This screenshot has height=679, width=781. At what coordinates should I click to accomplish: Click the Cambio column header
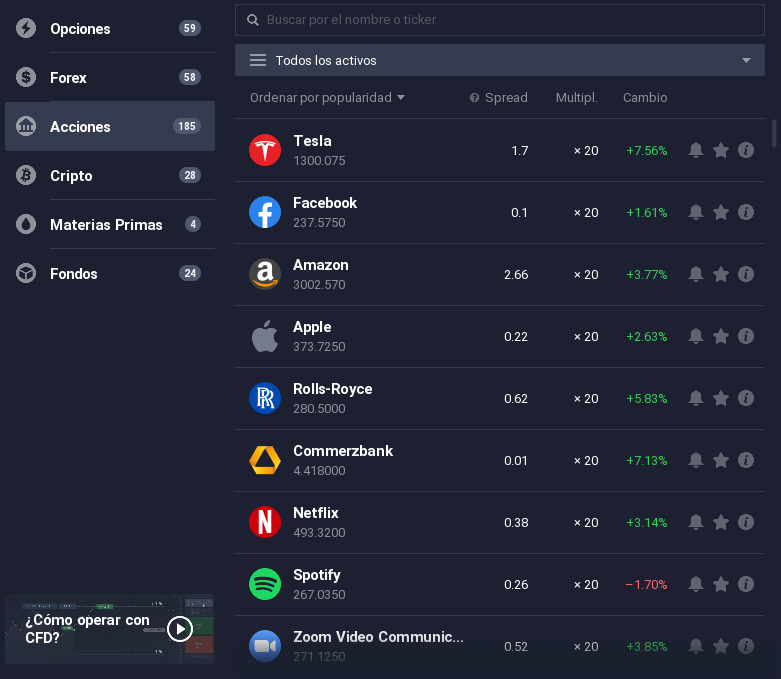click(645, 98)
